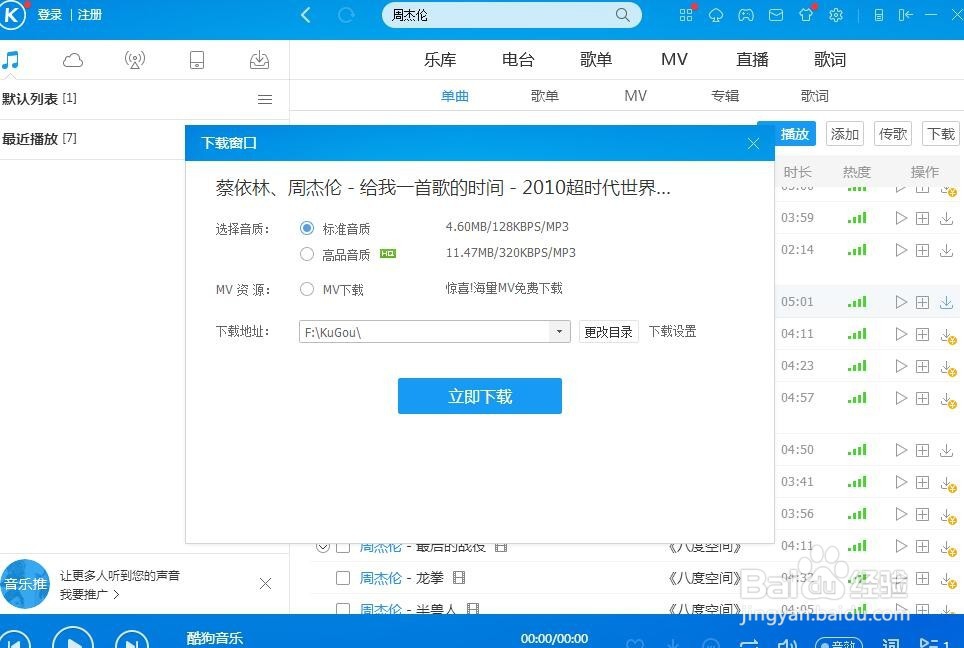
Task: Select 高品音质 HQ radio option
Action: coord(307,254)
